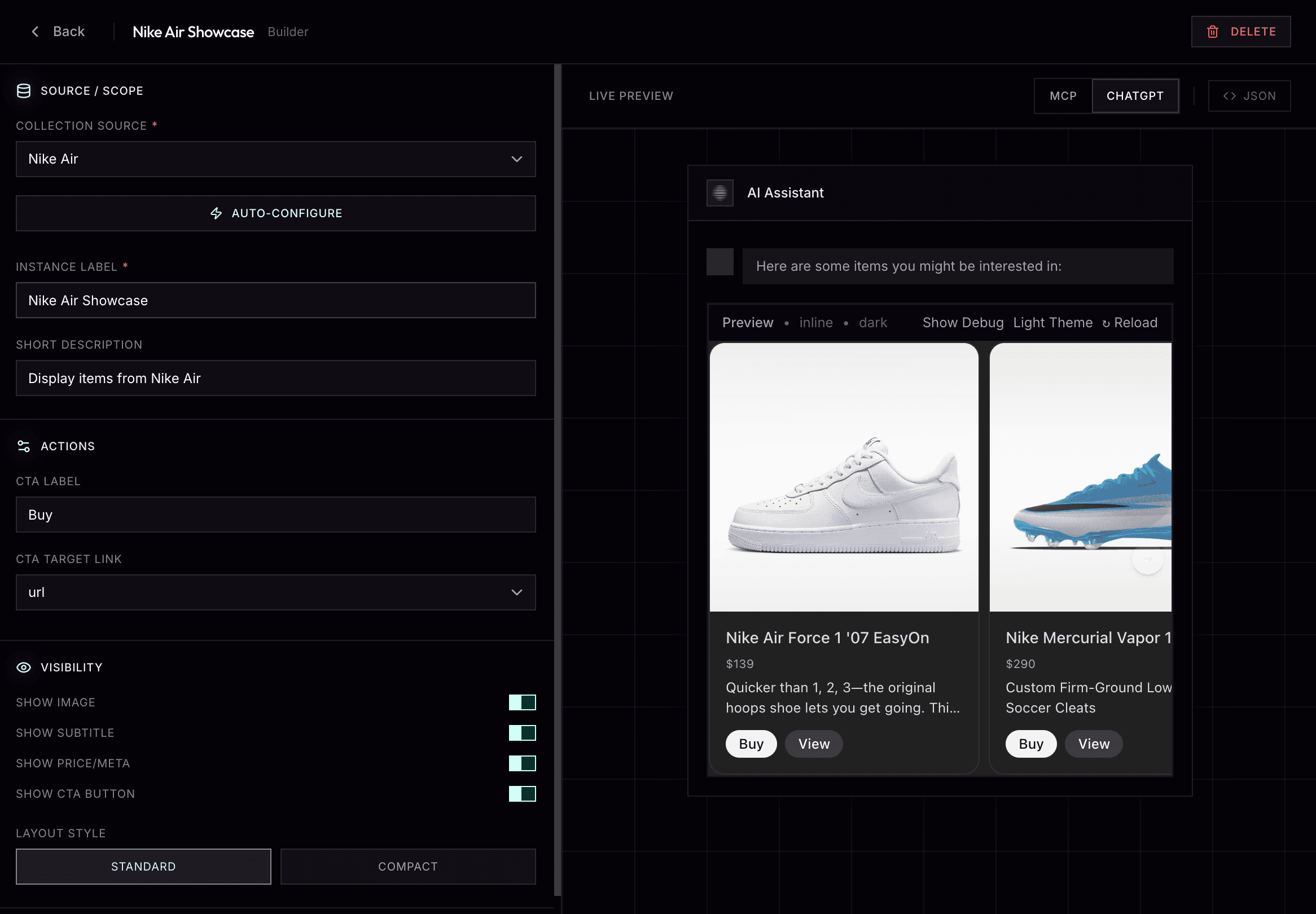Click the Back link
1316x914 pixels.
[57, 32]
